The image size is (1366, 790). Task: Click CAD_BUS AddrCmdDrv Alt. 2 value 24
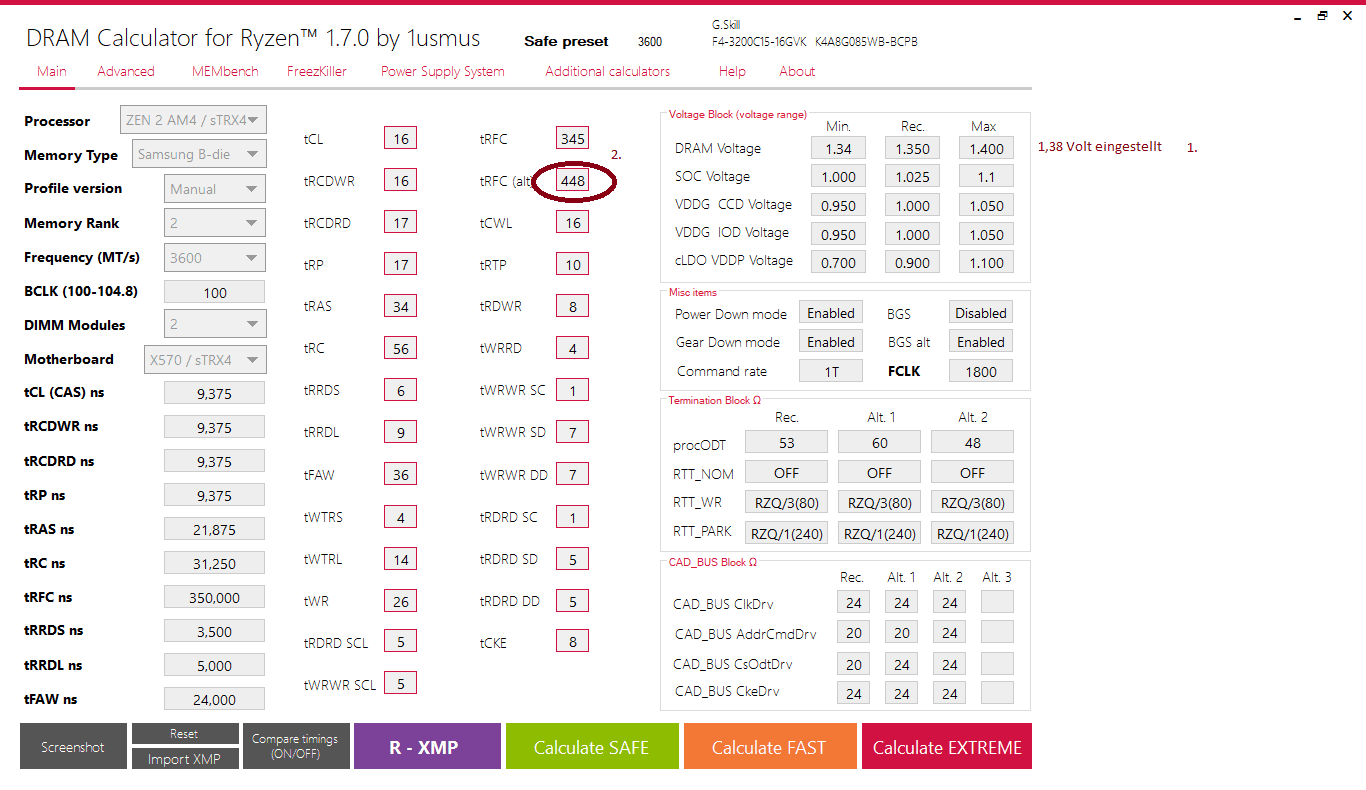[x=949, y=632]
